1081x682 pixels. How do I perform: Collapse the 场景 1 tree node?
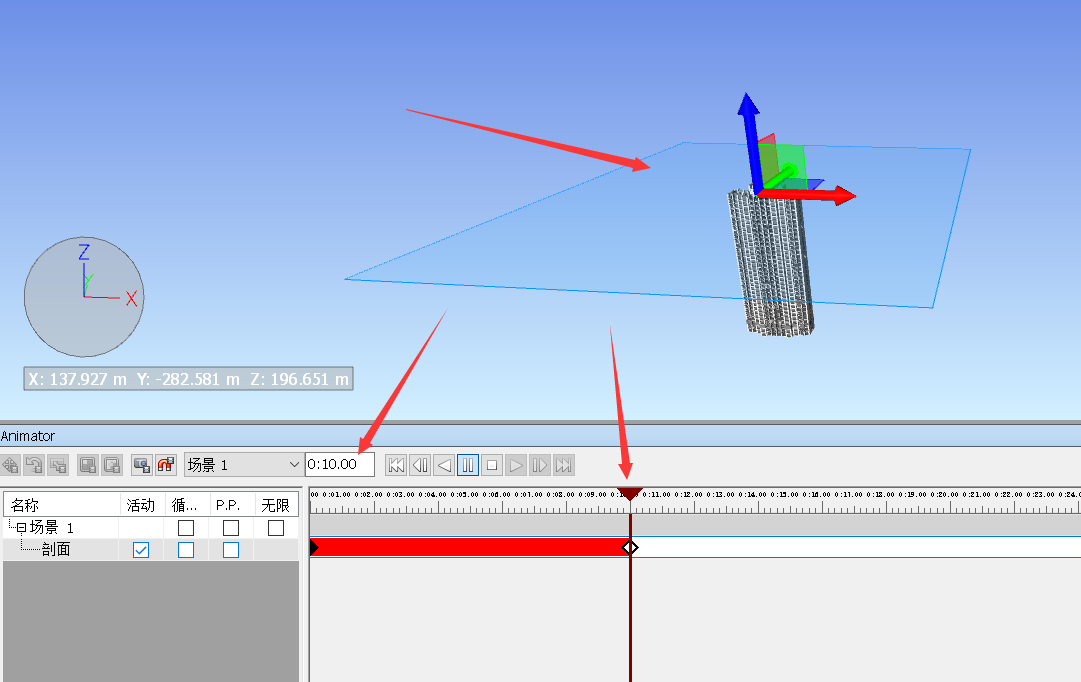tap(20, 526)
